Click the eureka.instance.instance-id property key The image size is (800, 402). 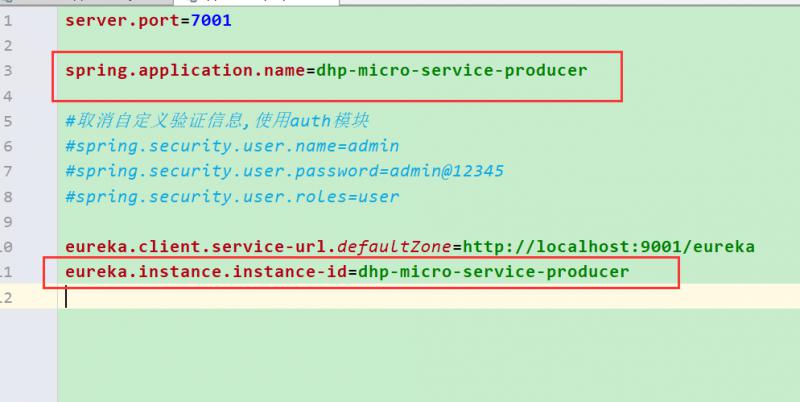tap(206, 272)
